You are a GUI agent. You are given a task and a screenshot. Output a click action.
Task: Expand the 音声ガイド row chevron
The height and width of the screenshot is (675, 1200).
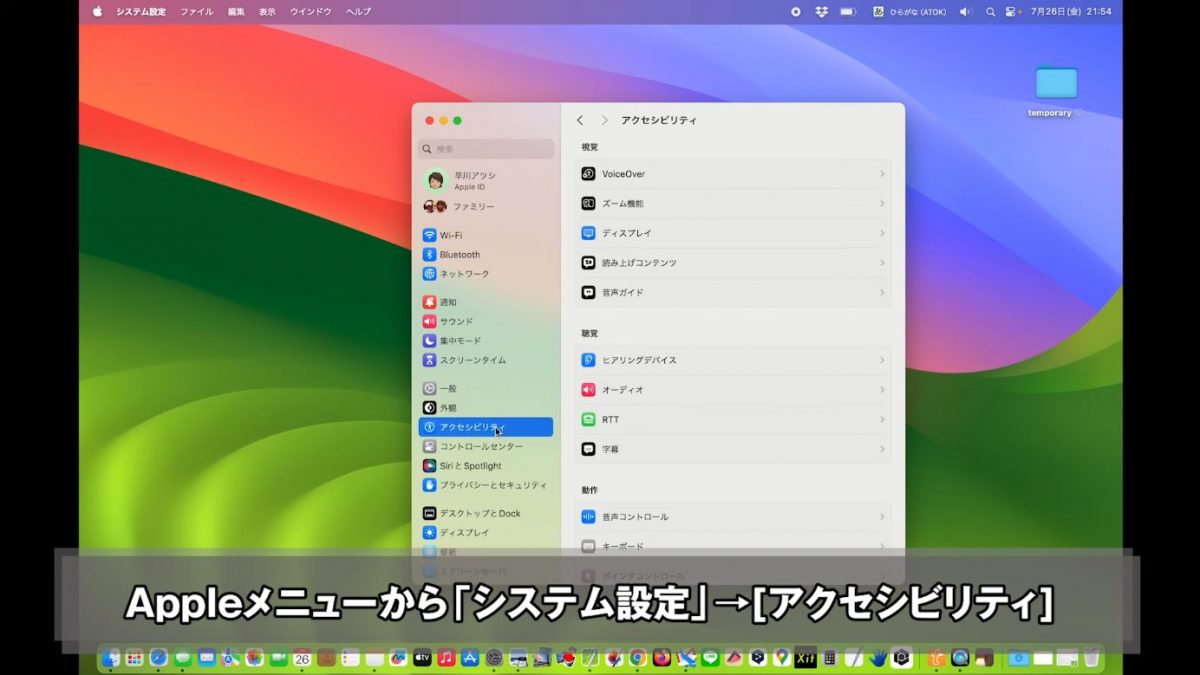882,292
